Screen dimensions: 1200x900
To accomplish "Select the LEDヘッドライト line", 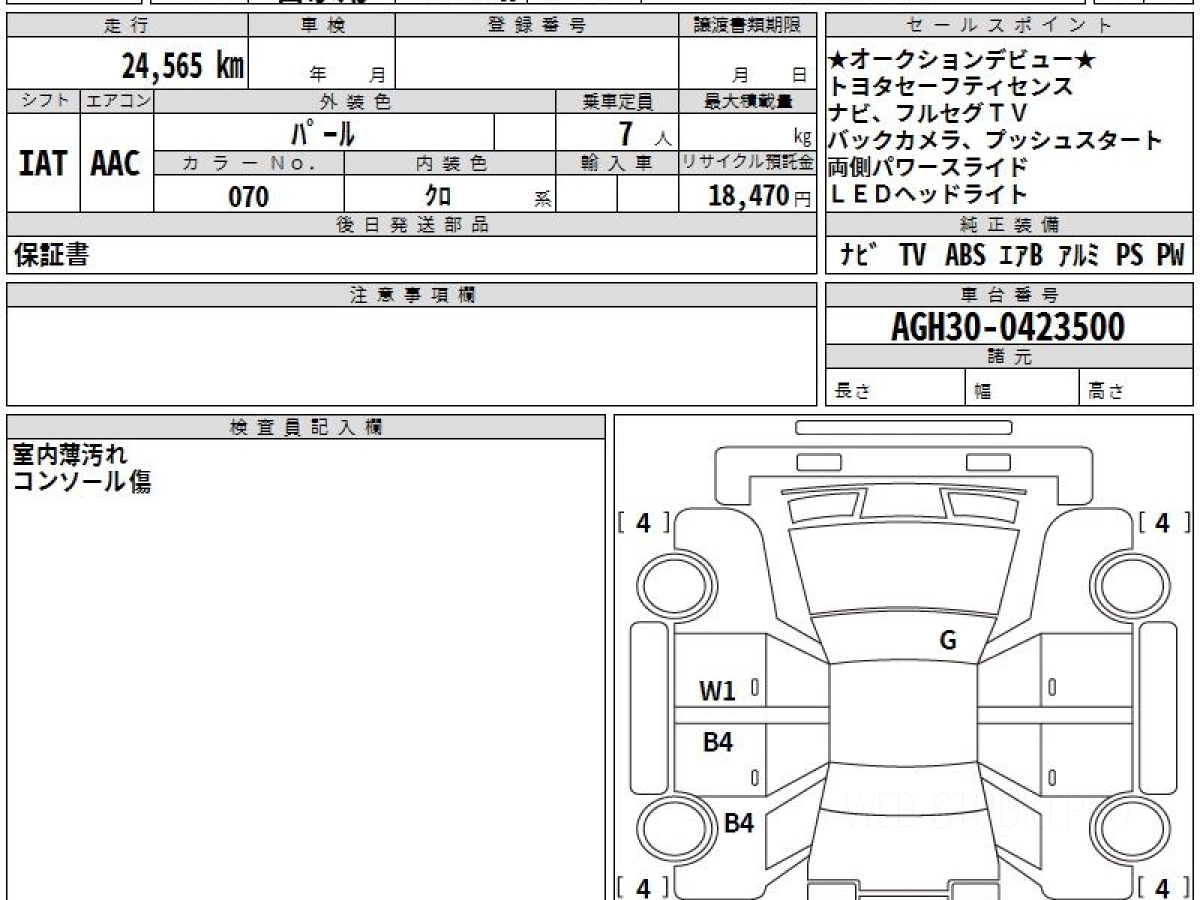I will 928,193.
